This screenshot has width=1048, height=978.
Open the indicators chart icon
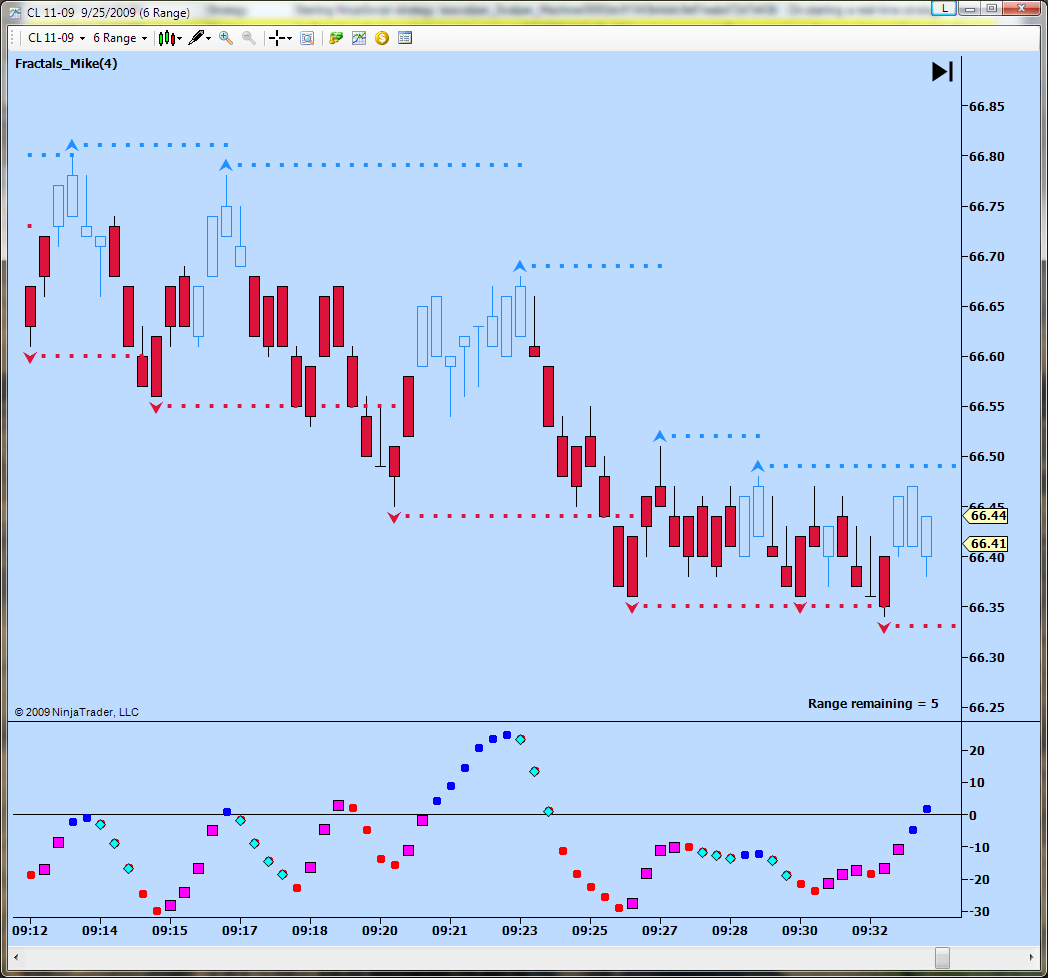[359, 38]
